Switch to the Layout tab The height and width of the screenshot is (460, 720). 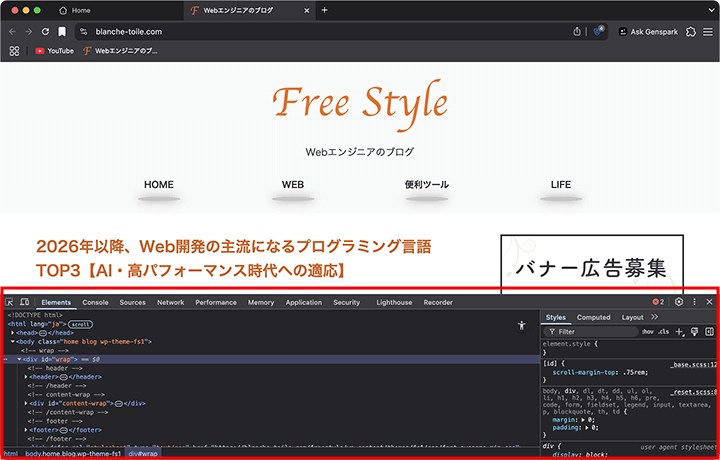(x=632, y=317)
